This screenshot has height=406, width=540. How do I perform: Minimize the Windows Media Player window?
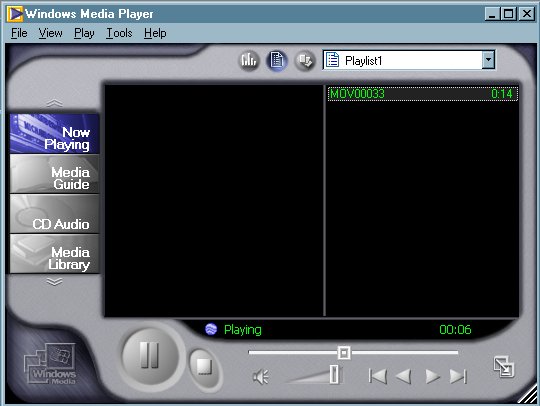pos(492,14)
